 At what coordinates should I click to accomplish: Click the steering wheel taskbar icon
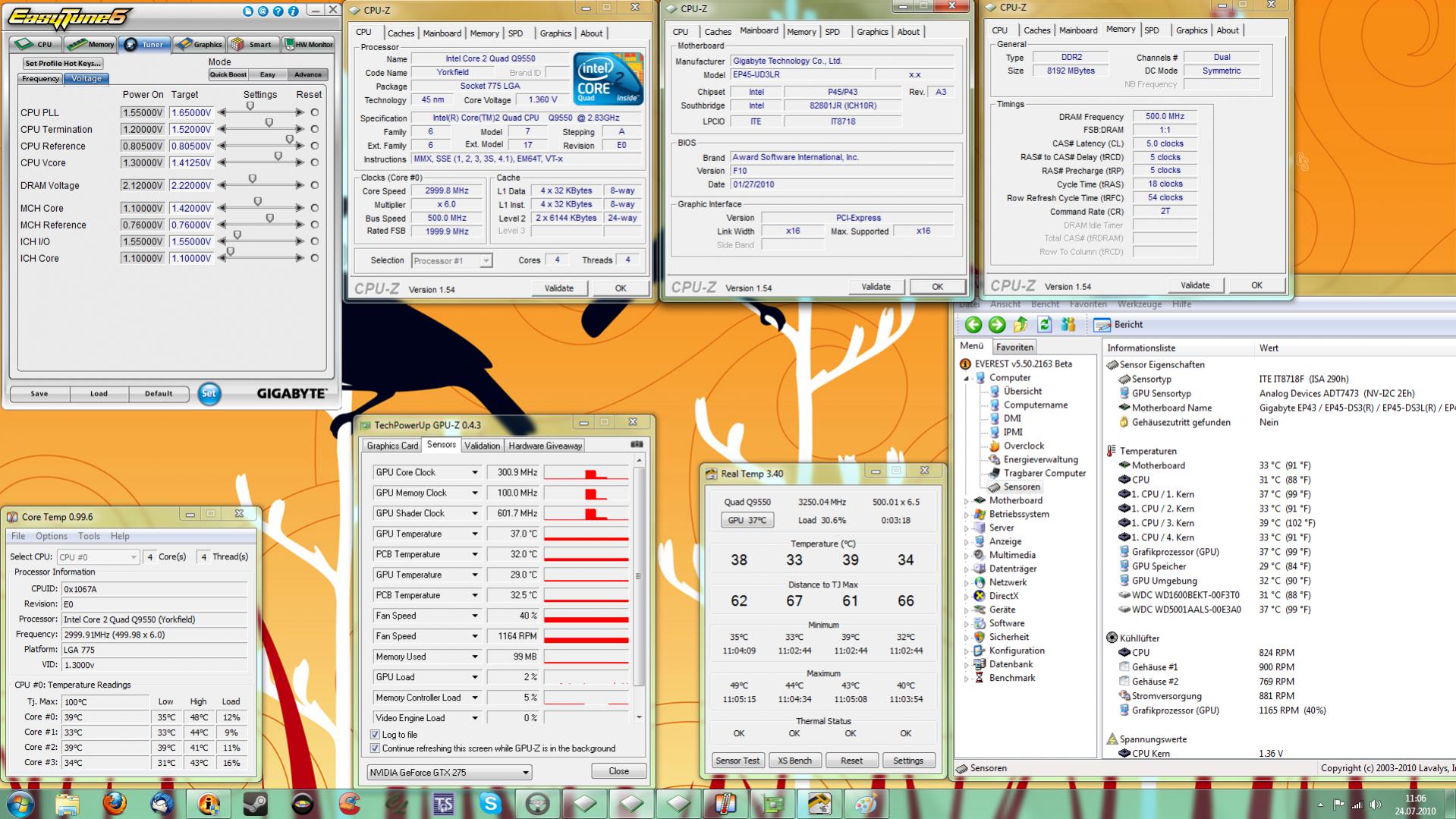coord(537,804)
